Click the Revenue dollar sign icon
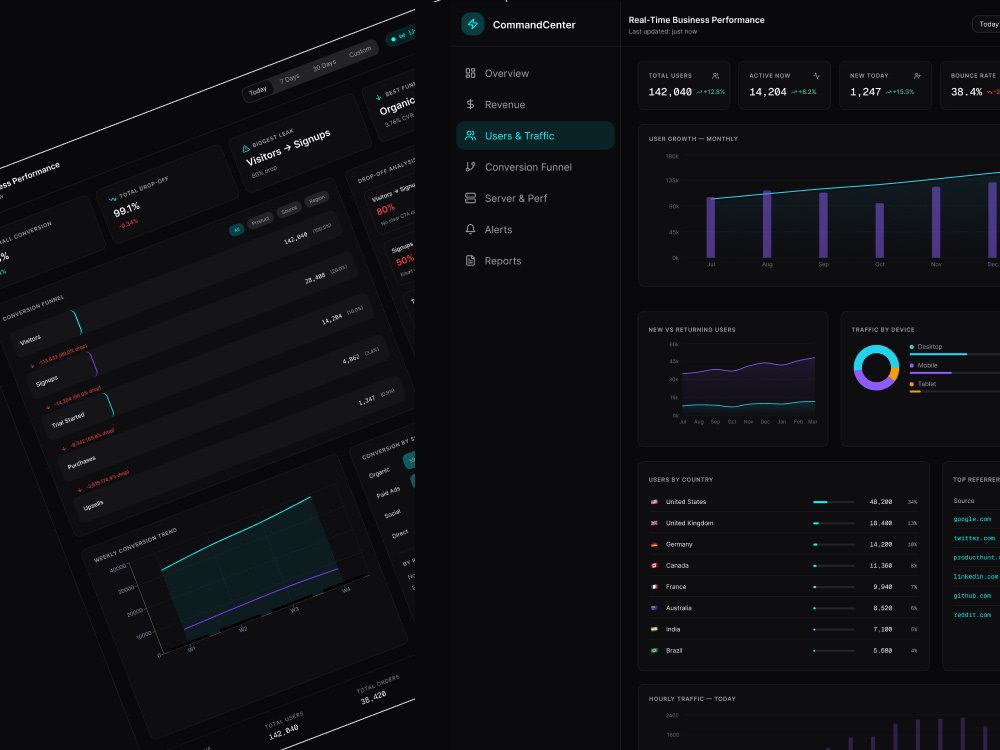This screenshot has width=1000, height=750. coord(470,105)
